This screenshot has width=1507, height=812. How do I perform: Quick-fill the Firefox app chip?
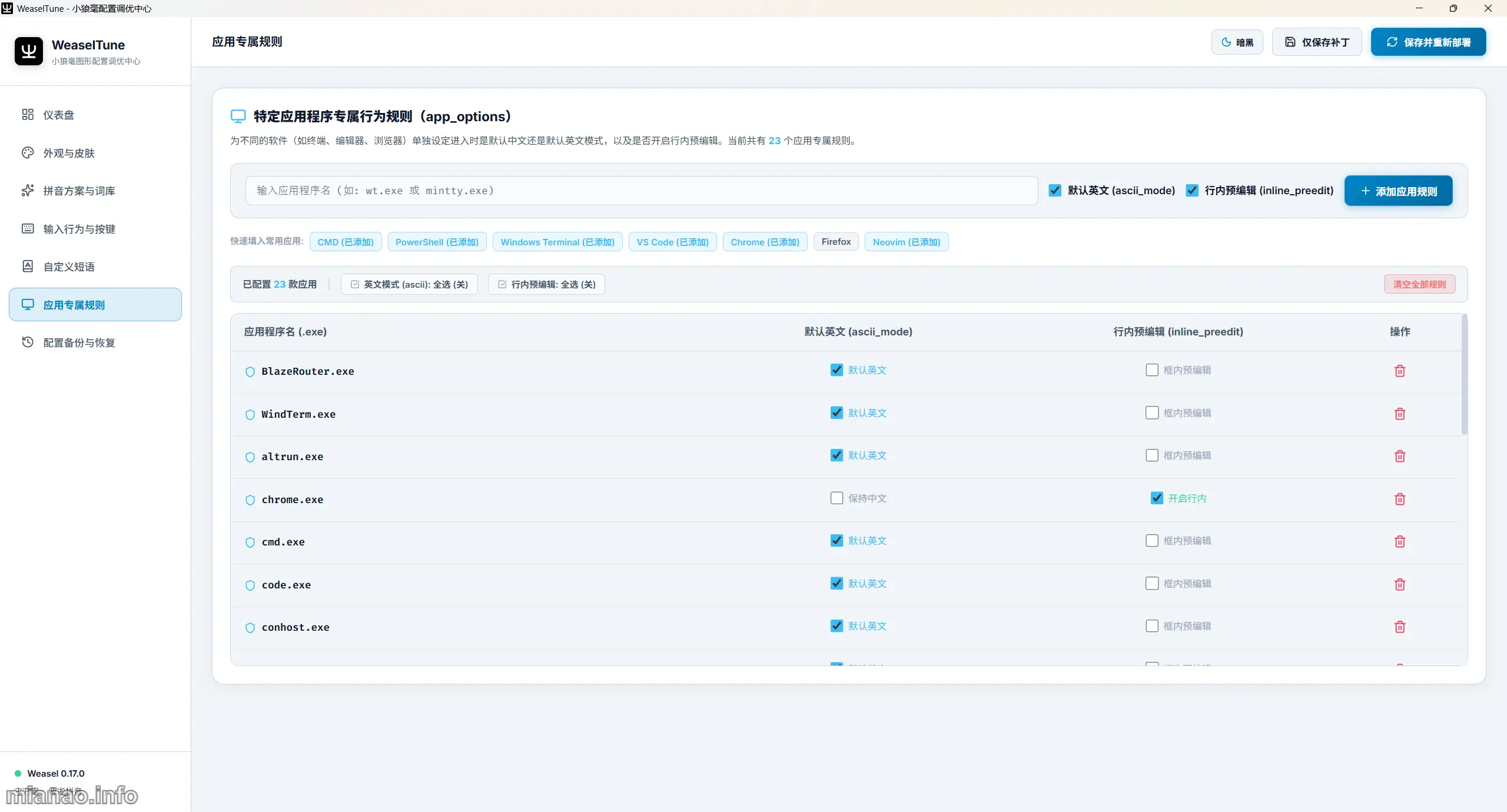(x=836, y=242)
